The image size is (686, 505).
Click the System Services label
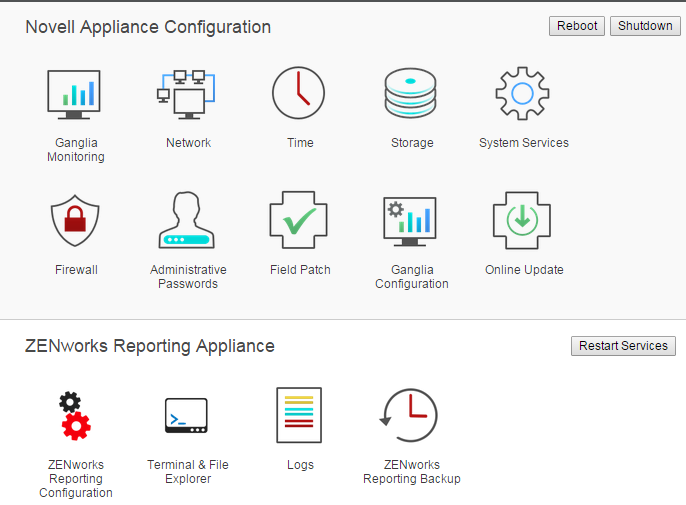pos(524,143)
